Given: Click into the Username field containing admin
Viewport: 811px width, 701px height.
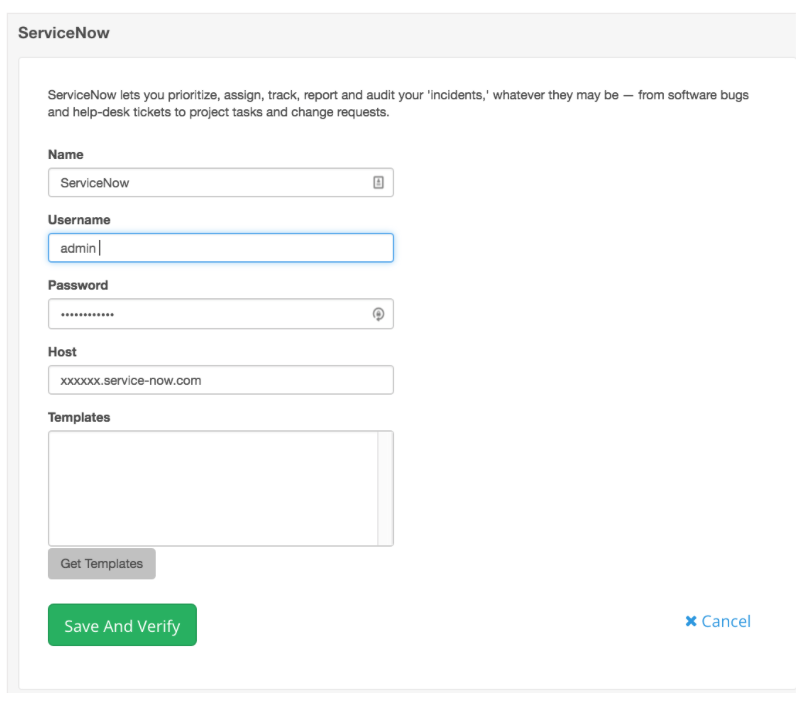Looking at the screenshot, I should pos(221,248).
